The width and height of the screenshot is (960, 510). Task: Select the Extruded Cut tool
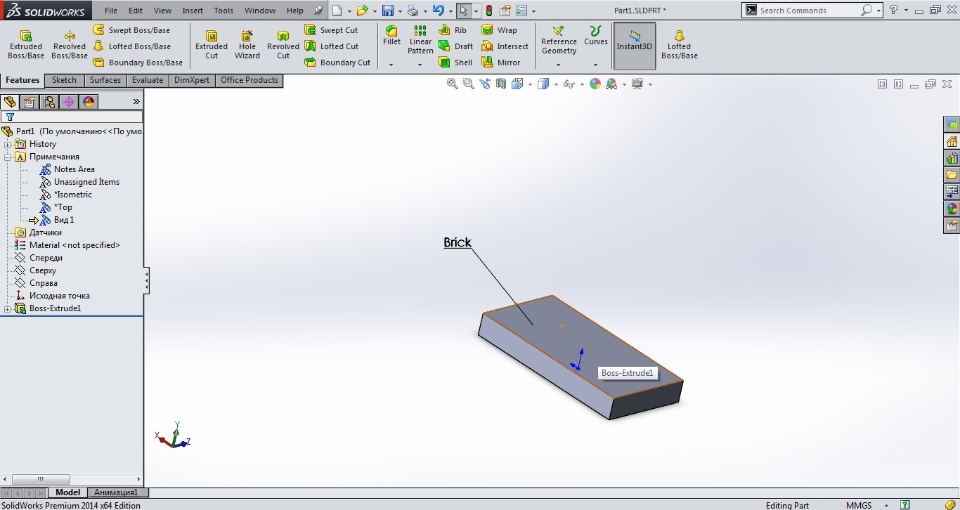[x=211, y=45]
